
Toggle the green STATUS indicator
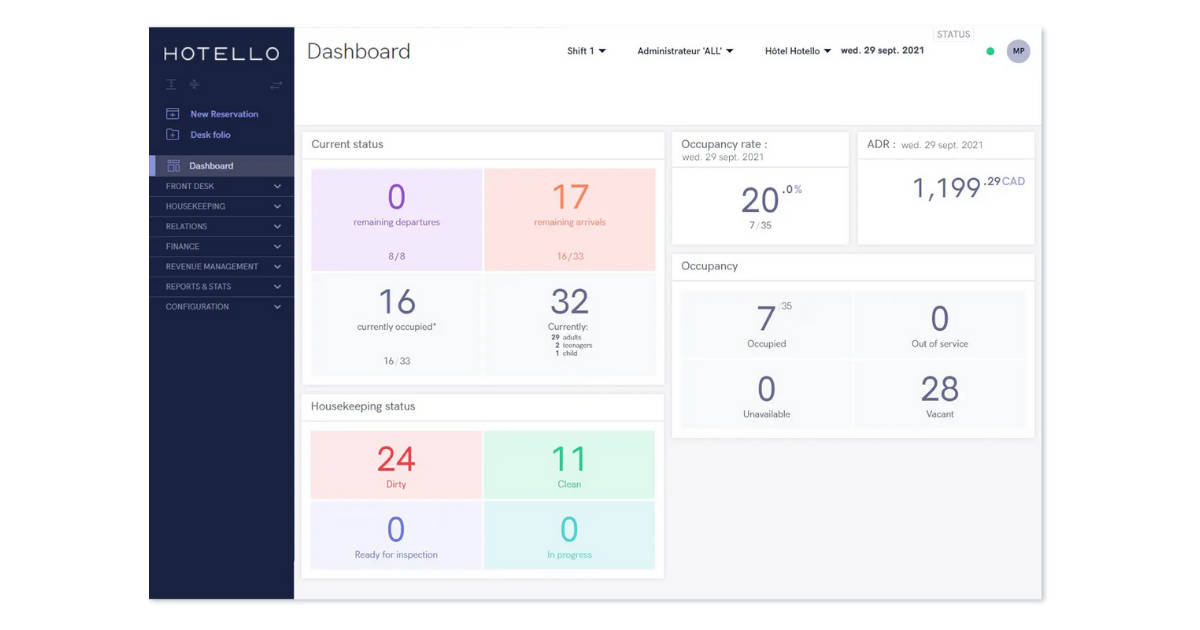click(x=989, y=50)
